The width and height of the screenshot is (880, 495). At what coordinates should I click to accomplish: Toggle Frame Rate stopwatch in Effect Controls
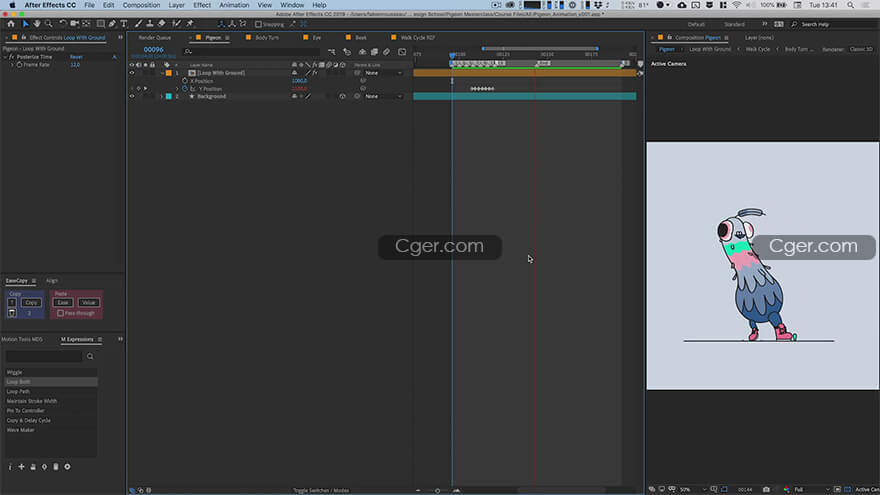(x=20, y=65)
